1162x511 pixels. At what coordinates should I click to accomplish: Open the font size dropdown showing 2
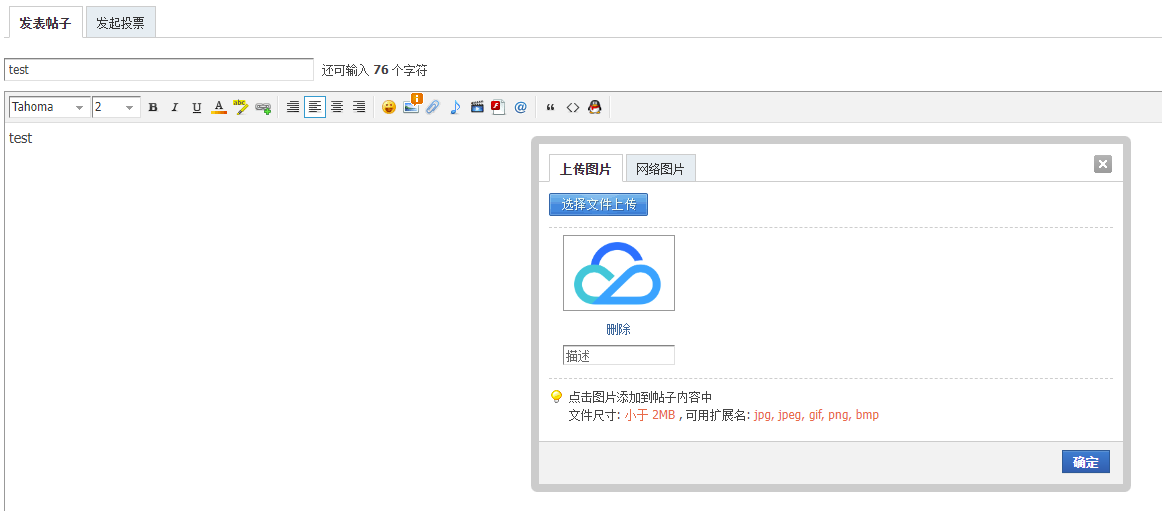pos(116,107)
